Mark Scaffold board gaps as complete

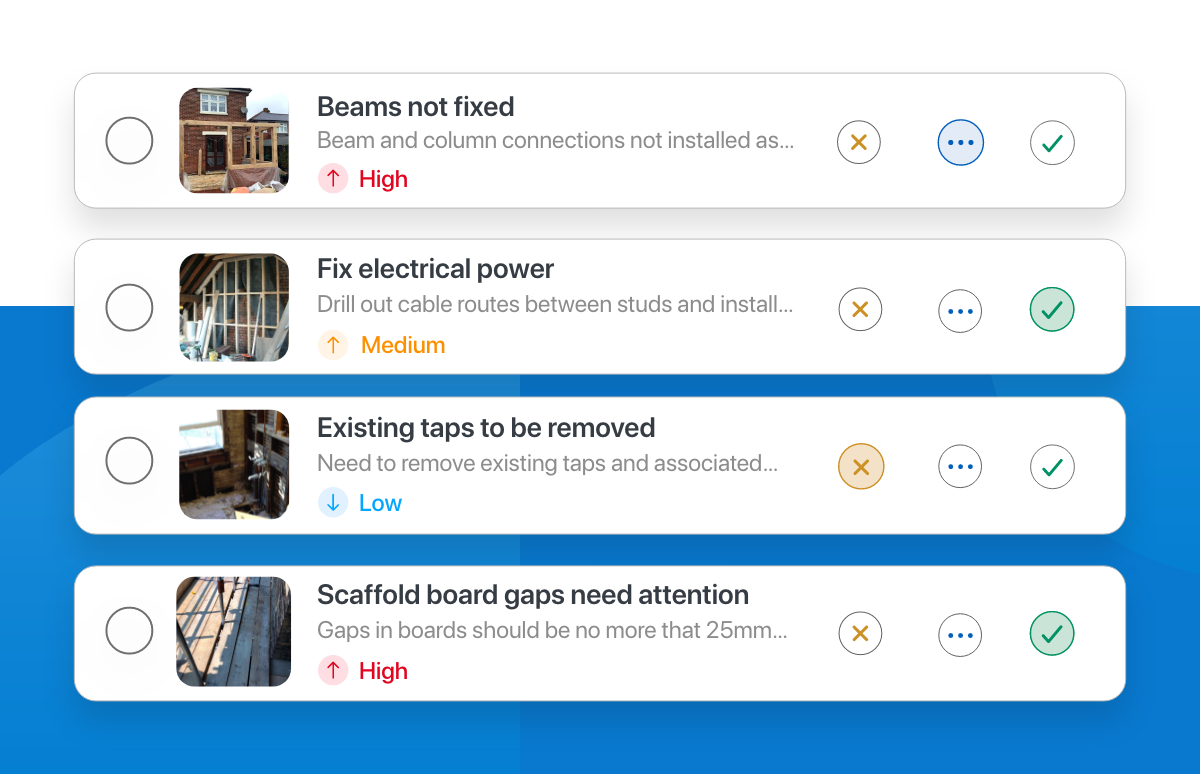pos(1052,633)
